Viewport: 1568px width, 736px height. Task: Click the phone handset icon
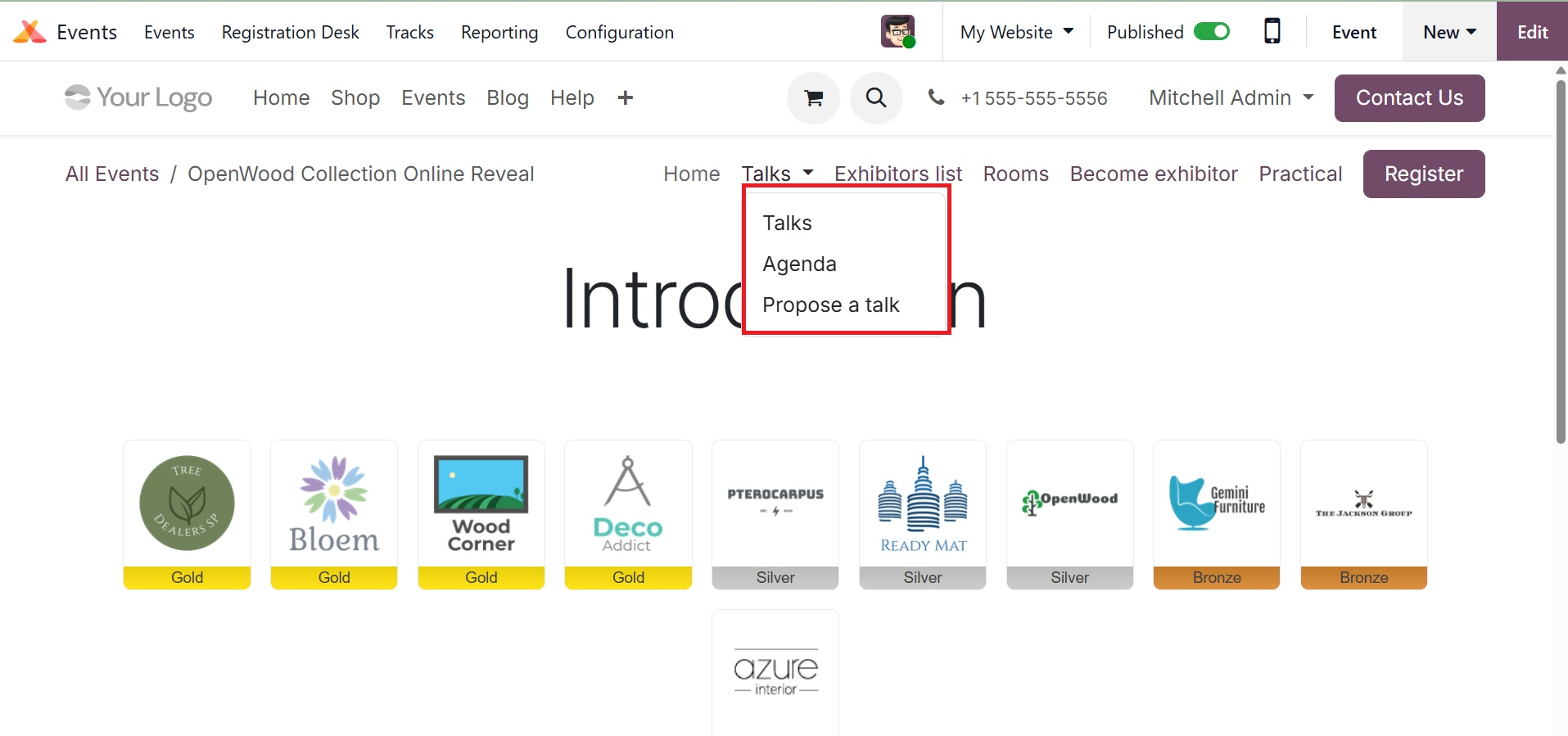pos(936,98)
